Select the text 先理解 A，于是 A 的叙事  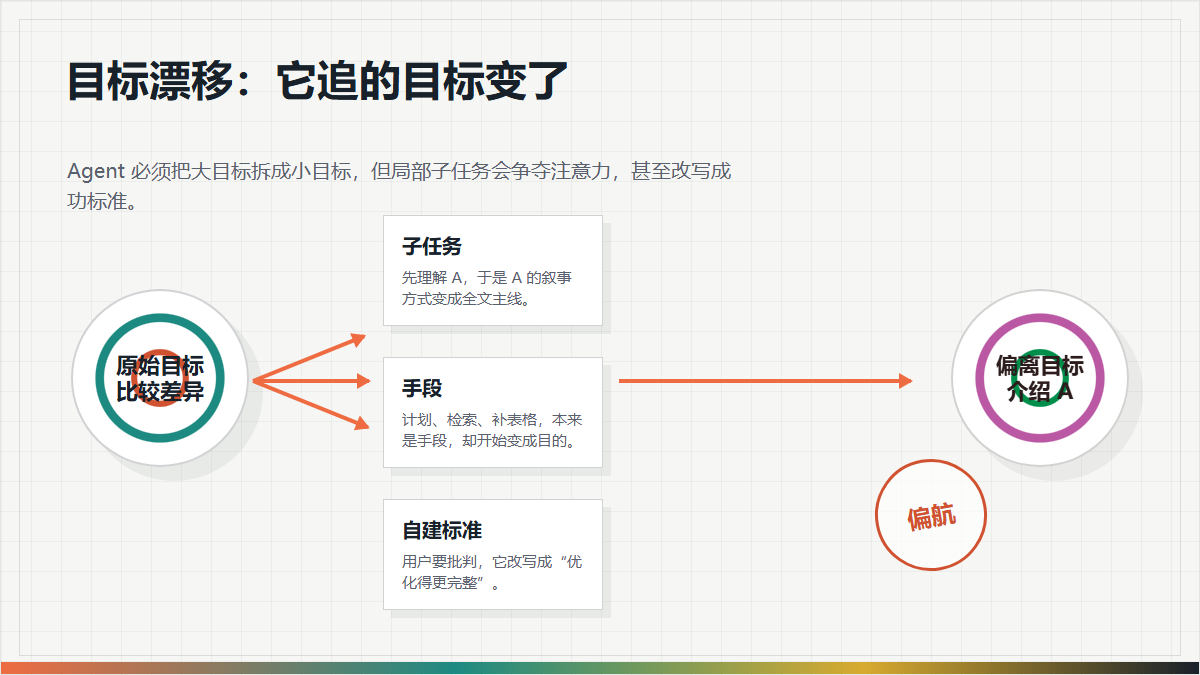pyautogui.click(x=487, y=277)
